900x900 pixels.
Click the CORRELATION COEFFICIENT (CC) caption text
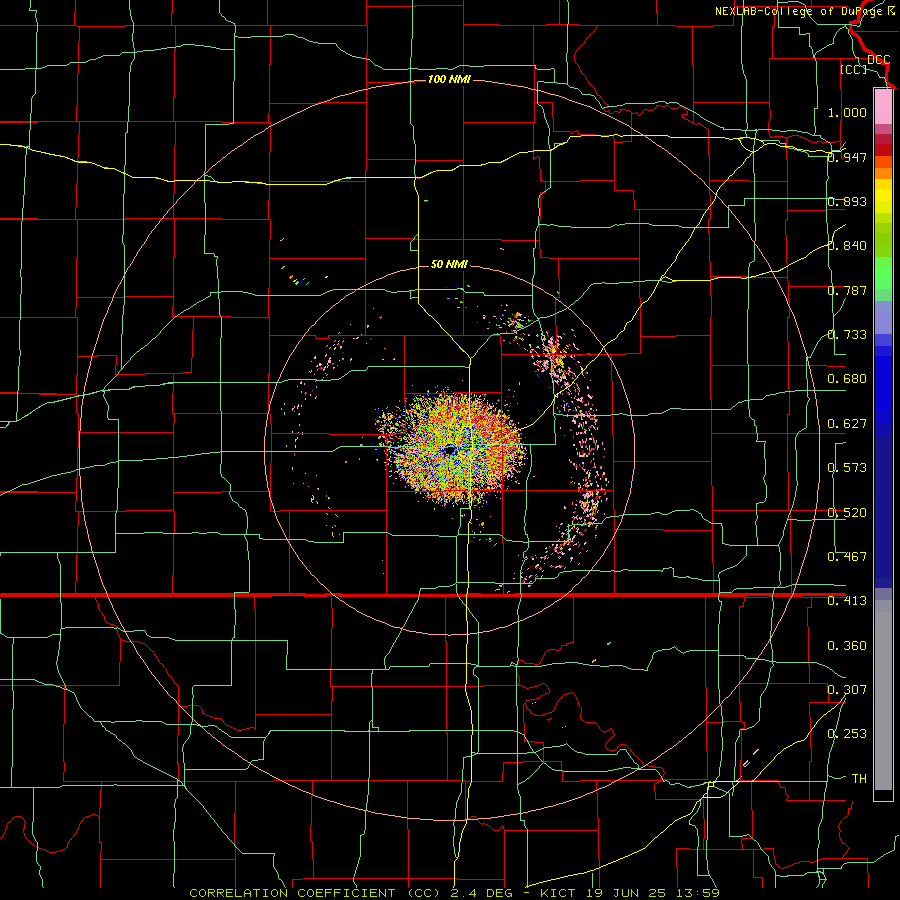click(x=316, y=893)
